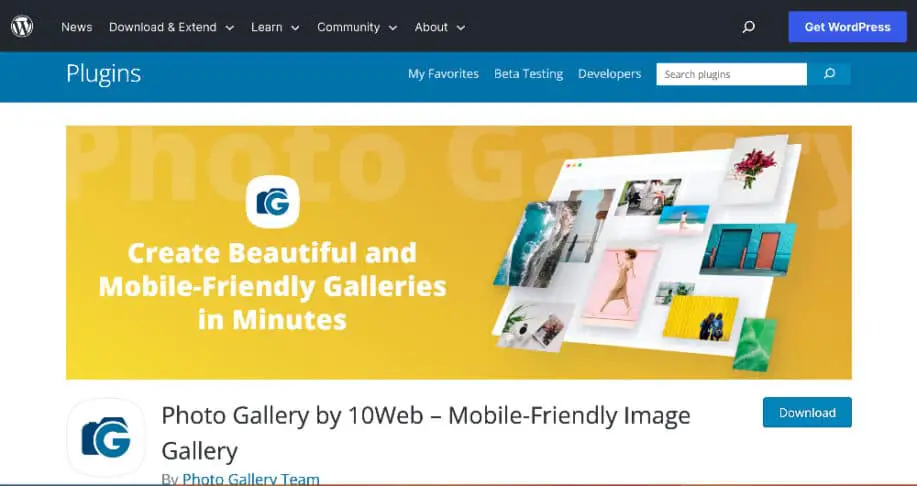Open the Beta Testing link
The image size is (917, 486).
(x=529, y=74)
